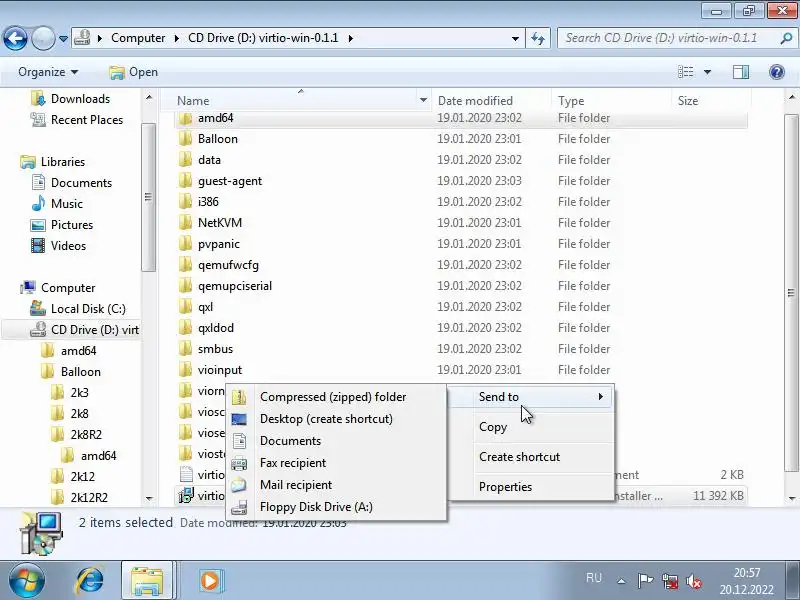The height and width of the screenshot is (600, 800).
Task: Click the muted volume tray icon
Action: (694, 581)
